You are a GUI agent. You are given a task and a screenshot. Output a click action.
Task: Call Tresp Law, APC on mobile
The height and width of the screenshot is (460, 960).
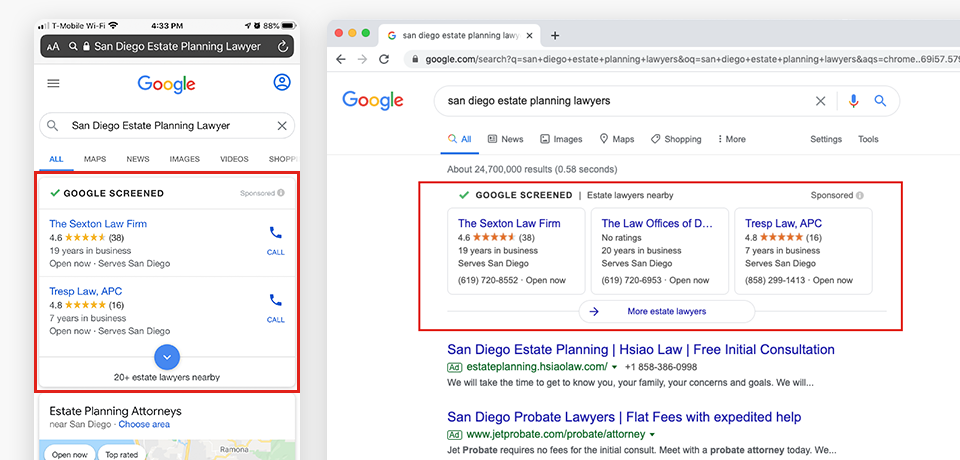[x=276, y=307]
